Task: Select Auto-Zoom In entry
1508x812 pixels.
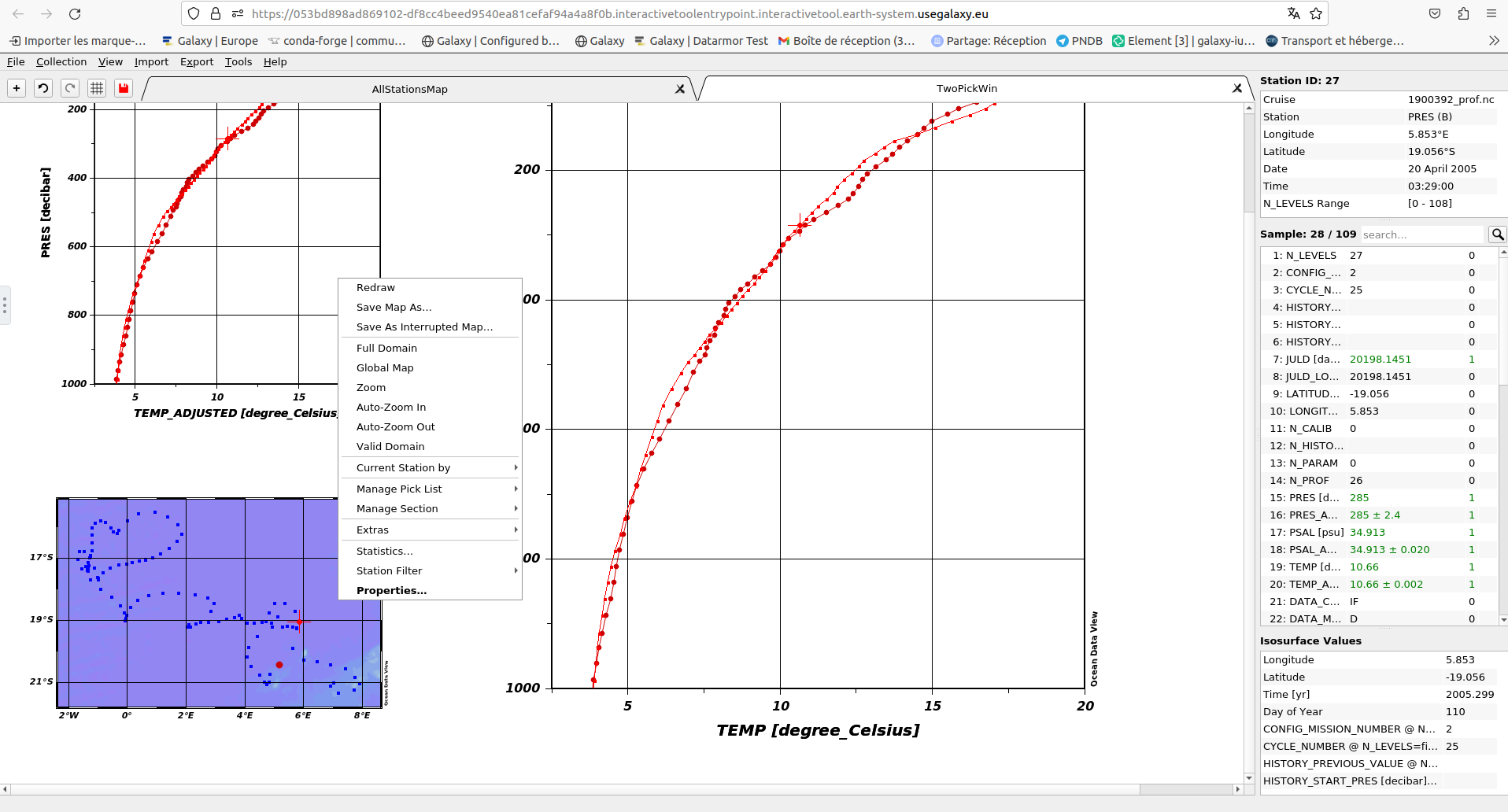Action: 430,408
